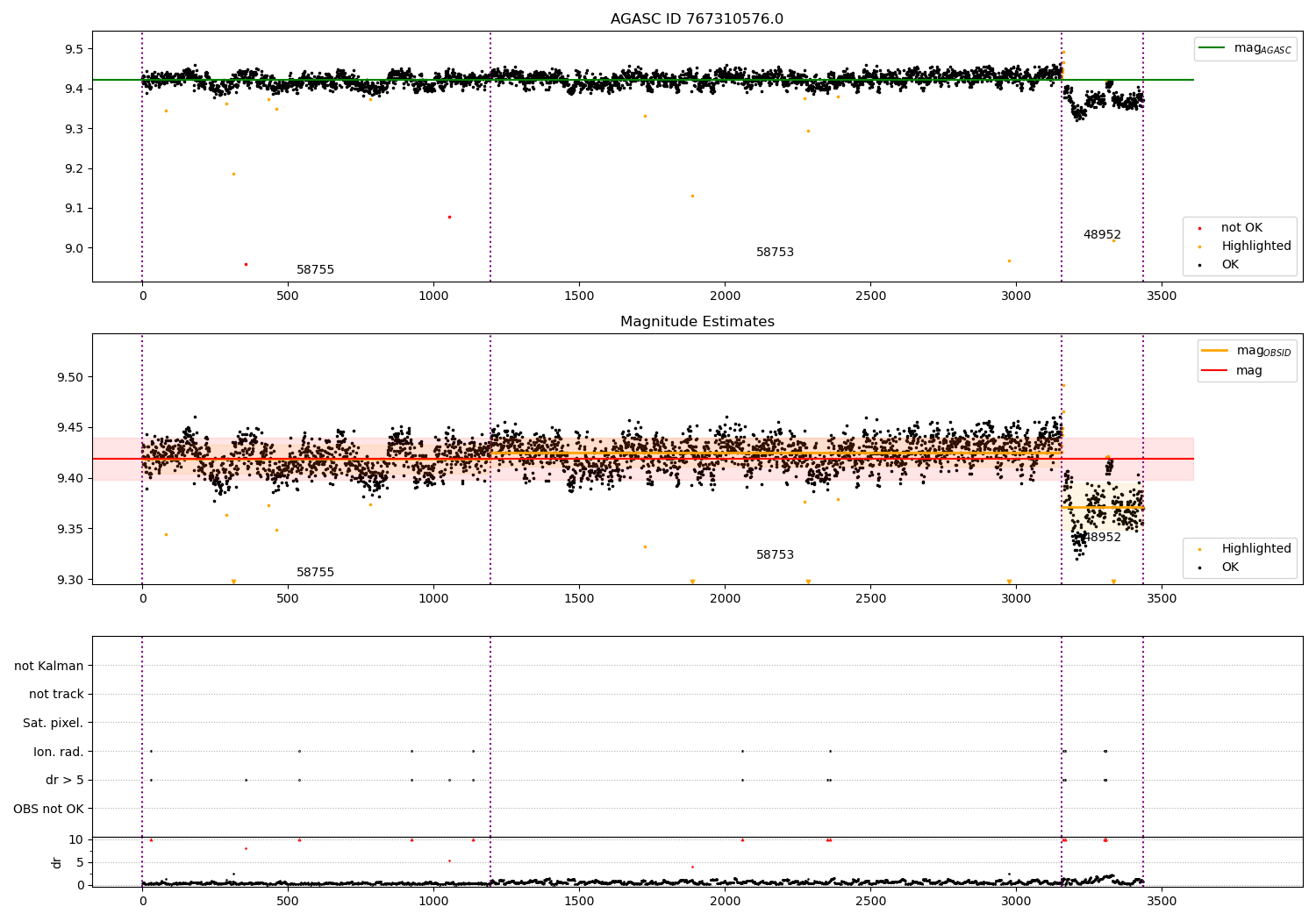Click "Highlighted" in the middle plot legend

(1255, 549)
